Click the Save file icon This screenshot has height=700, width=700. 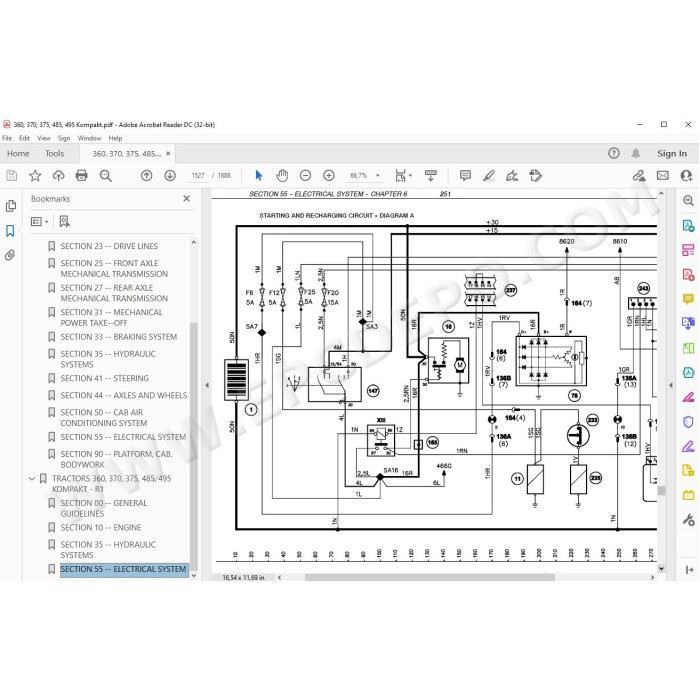pyautogui.click(x=12, y=175)
